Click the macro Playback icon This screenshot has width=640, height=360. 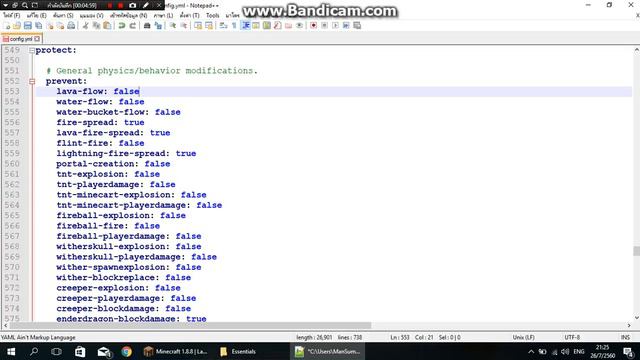pos(335,26)
